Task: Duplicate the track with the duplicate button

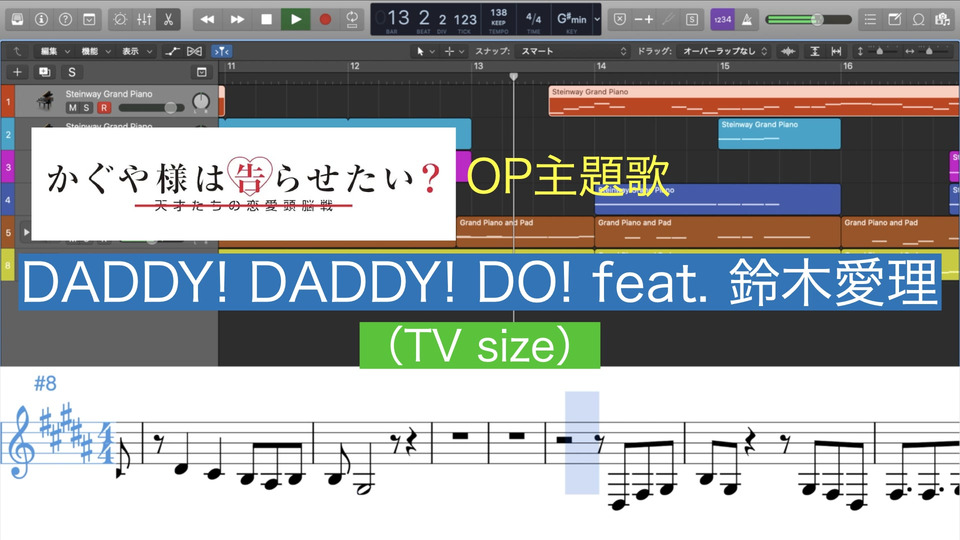Action: tap(45, 72)
